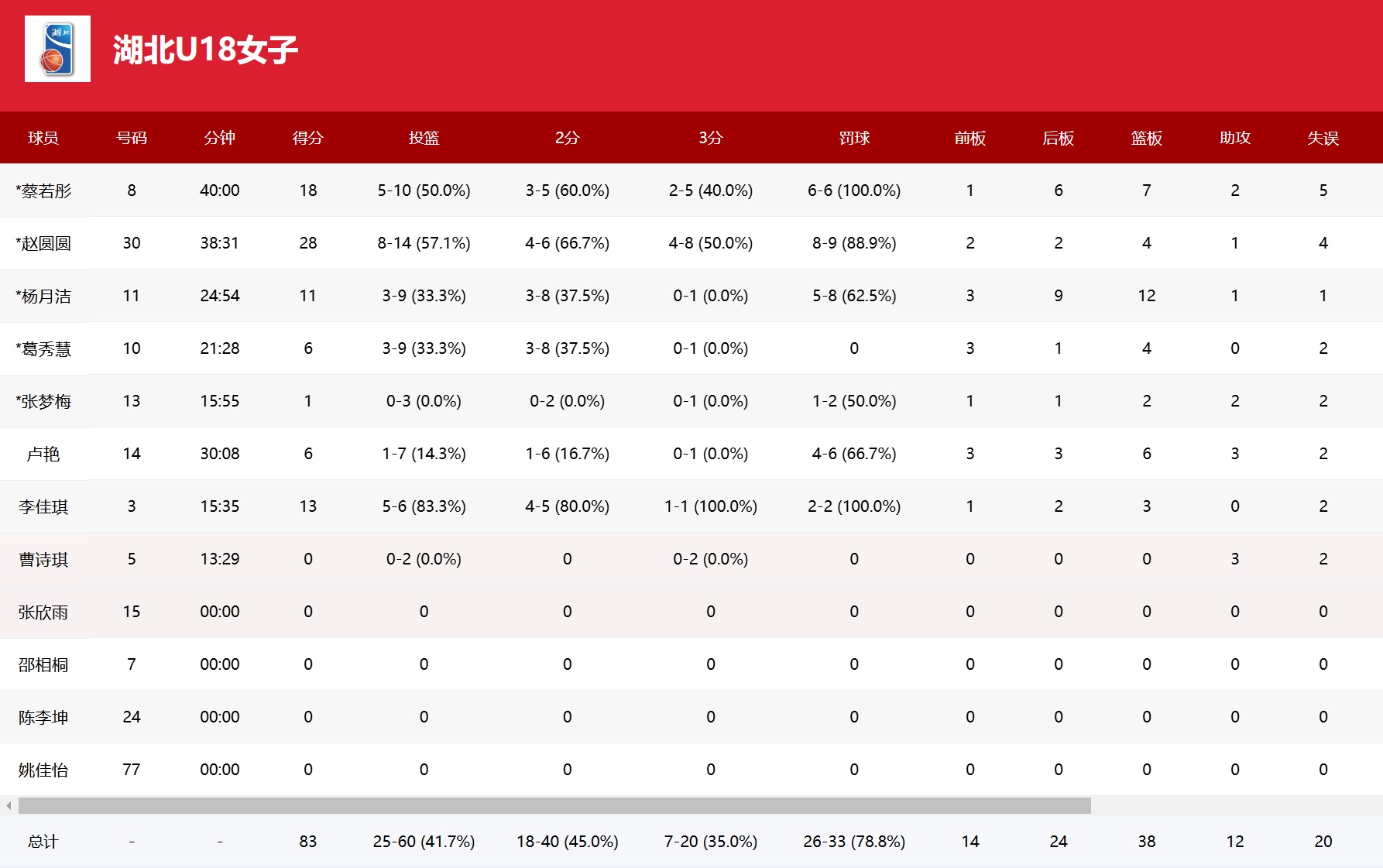
Task: Click player name 卢艳
Action: click(x=43, y=454)
